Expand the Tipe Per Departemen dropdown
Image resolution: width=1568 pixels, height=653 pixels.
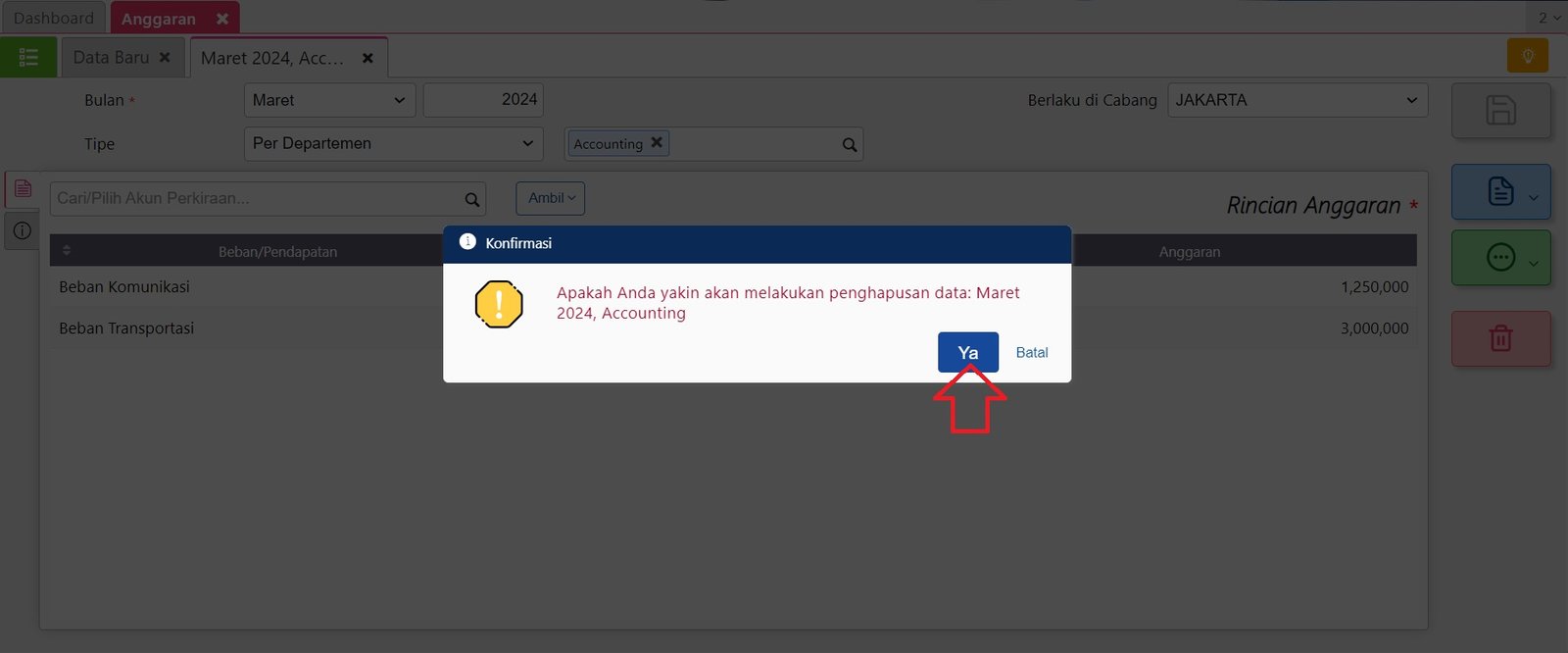pos(392,143)
